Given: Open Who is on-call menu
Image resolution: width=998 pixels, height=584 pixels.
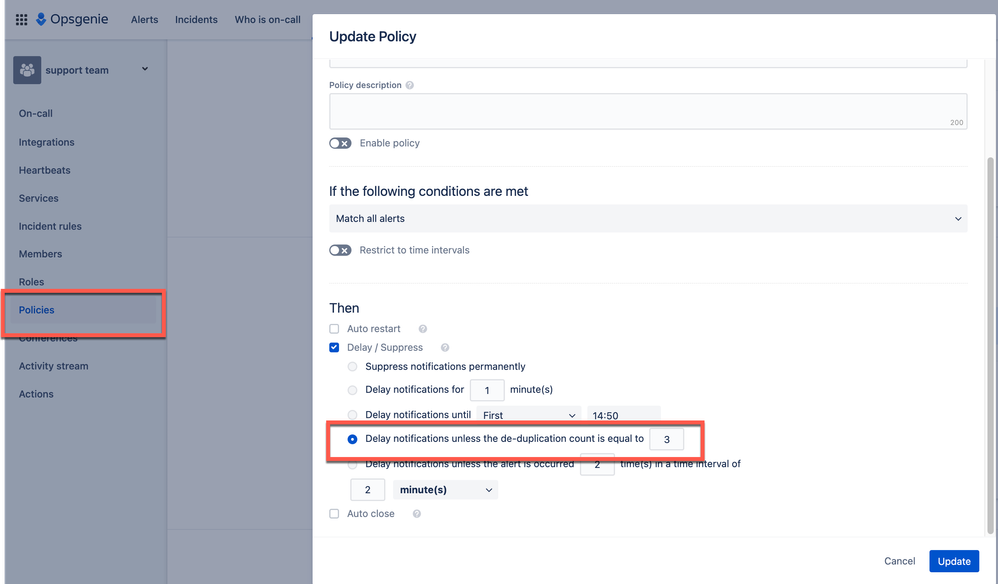Looking at the screenshot, I should [x=267, y=20].
